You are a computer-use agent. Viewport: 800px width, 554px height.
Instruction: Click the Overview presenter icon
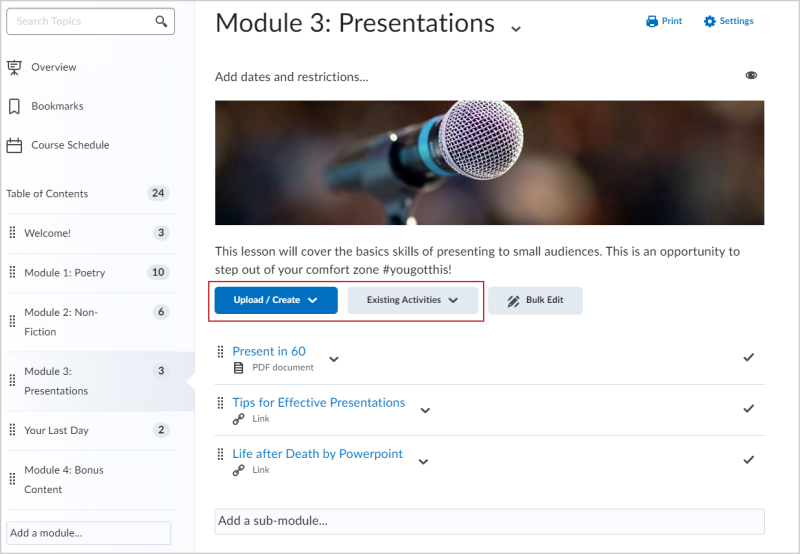pos(14,67)
